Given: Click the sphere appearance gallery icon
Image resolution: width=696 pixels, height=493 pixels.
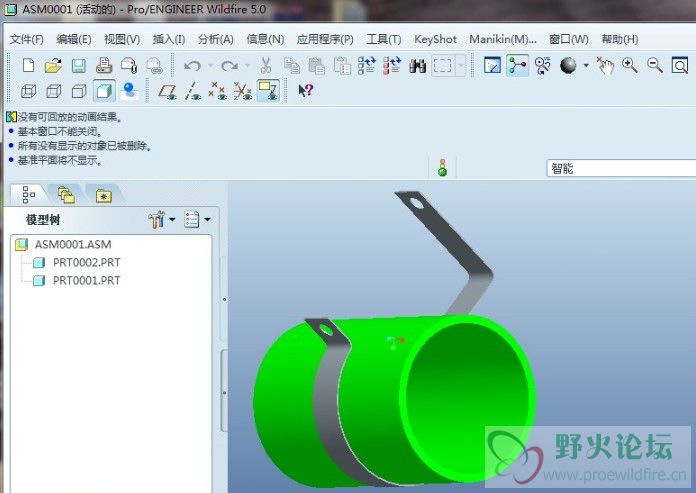Looking at the screenshot, I should (x=568, y=66).
